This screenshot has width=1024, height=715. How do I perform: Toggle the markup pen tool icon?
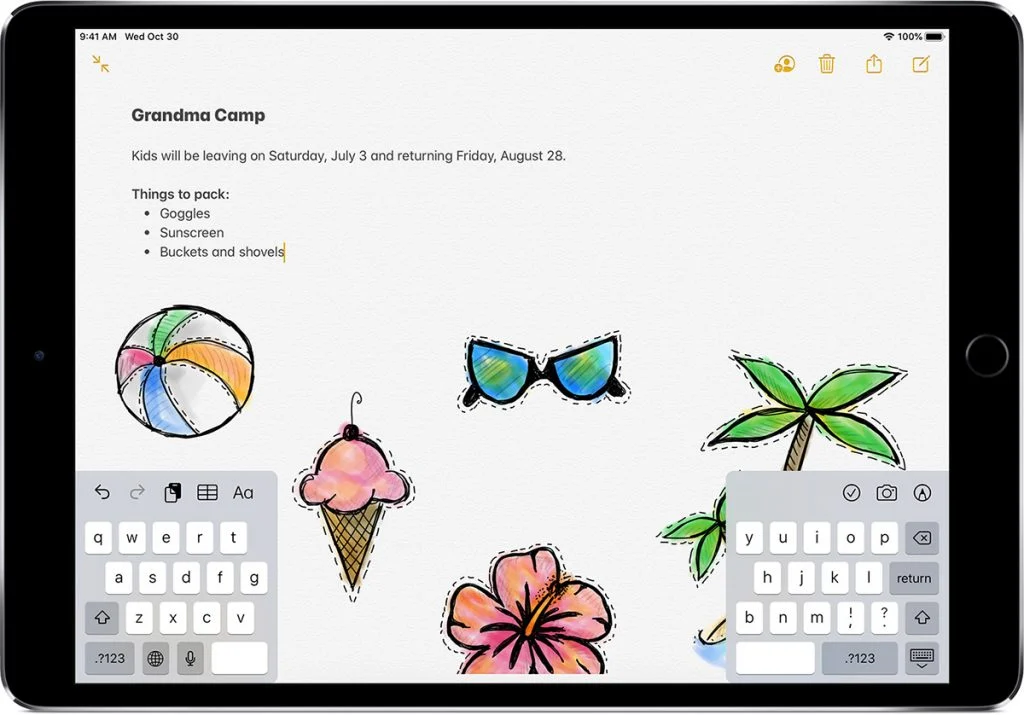click(922, 492)
